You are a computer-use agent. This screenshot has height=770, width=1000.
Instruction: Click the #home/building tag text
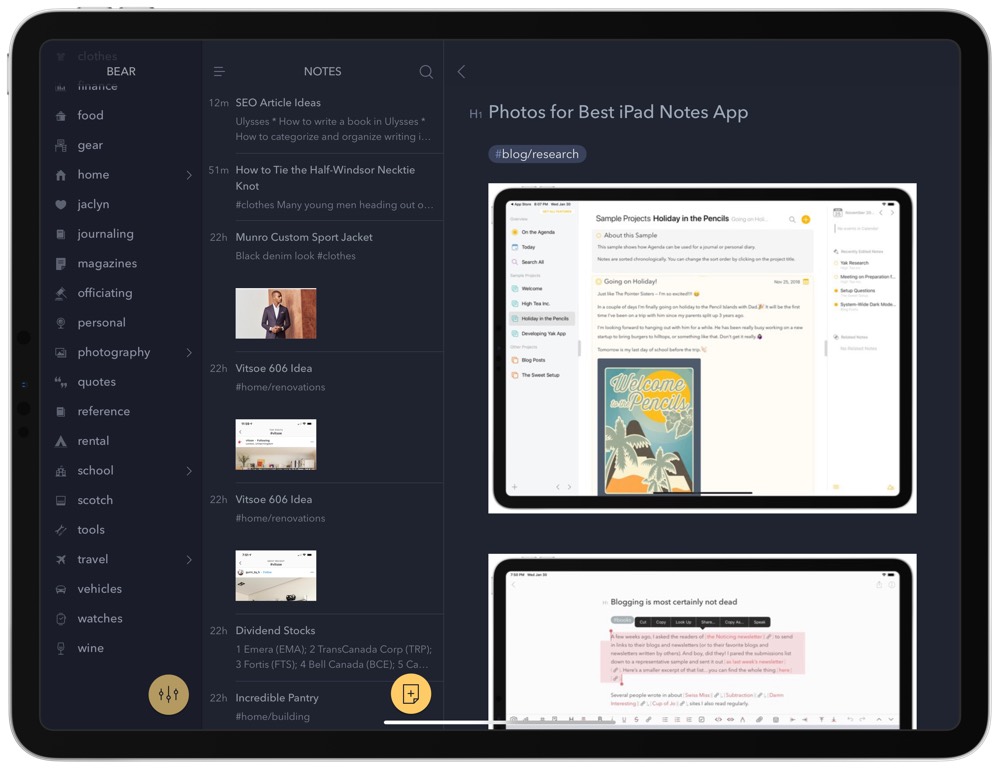pos(272,716)
